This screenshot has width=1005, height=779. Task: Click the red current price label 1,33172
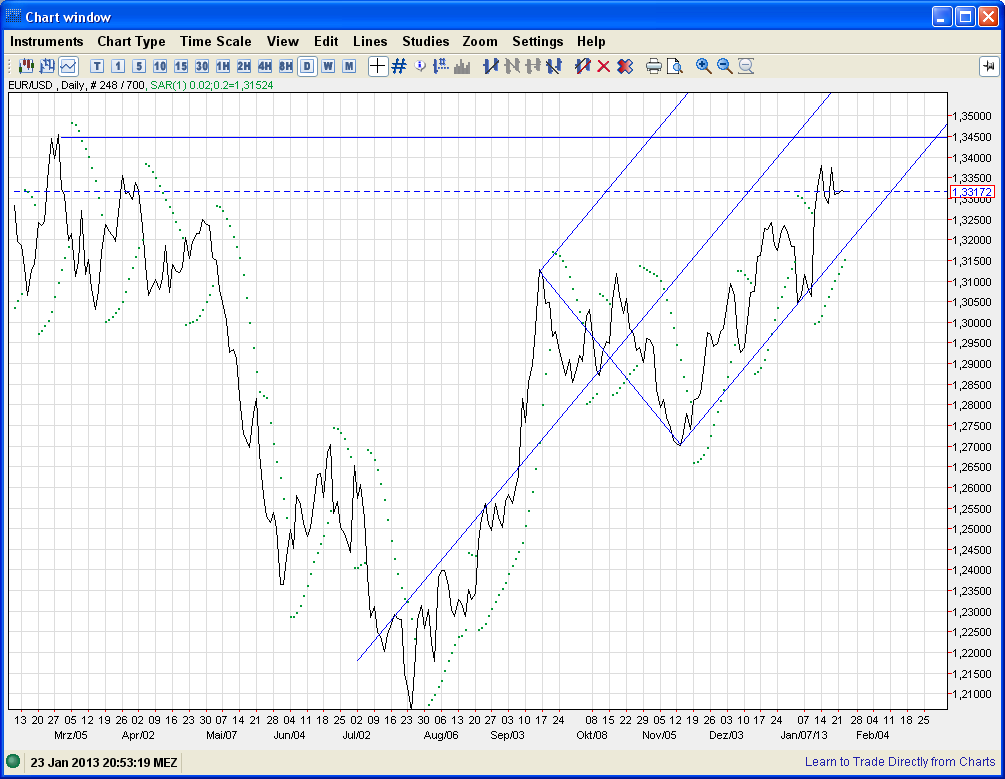[972, 191]
